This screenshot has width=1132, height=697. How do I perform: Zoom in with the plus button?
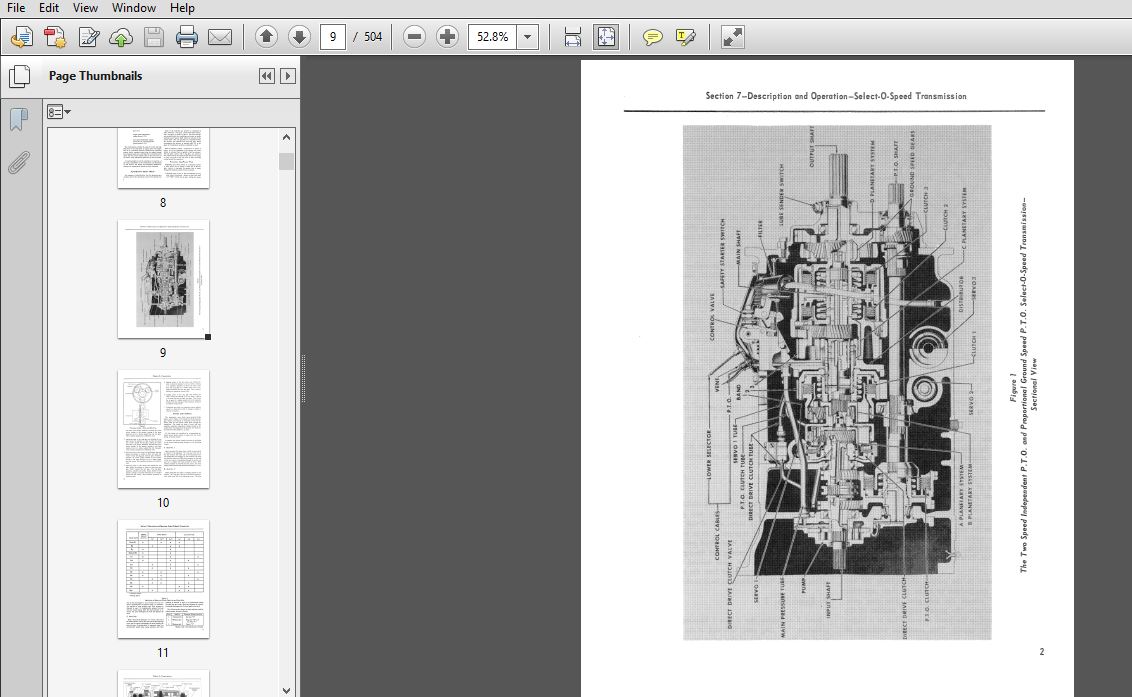[448, 38]
